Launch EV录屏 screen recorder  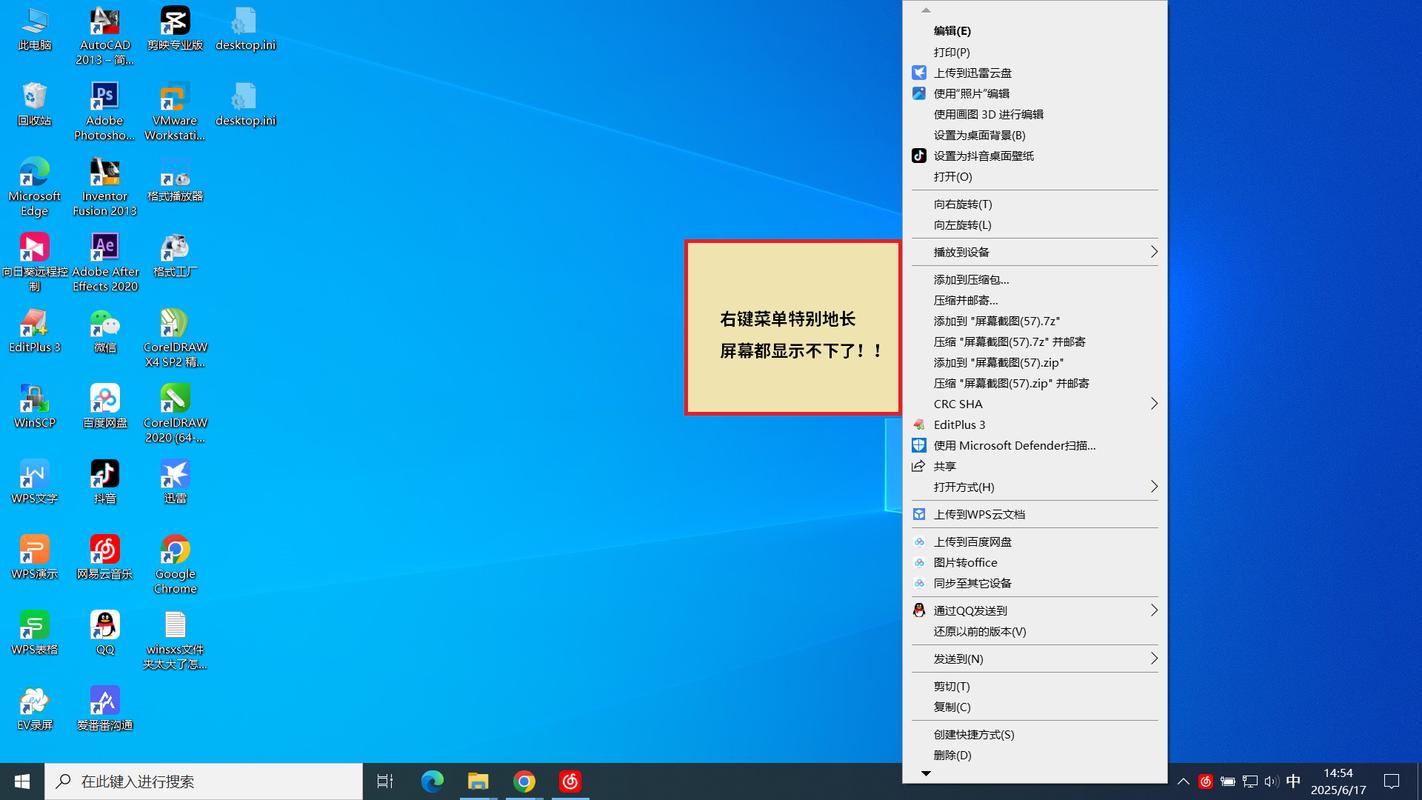click(34, 702)
